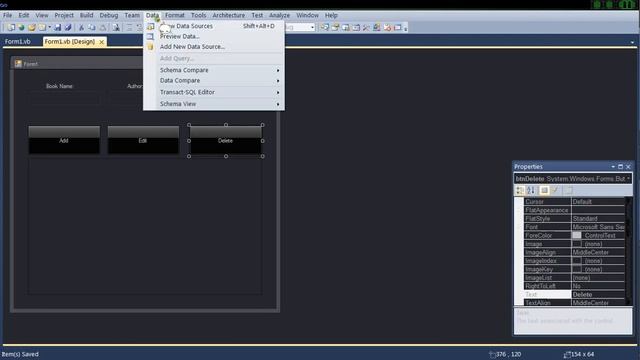640x360 pixels.
Task: Select the Font property row
Action: (x=574, y=227)
